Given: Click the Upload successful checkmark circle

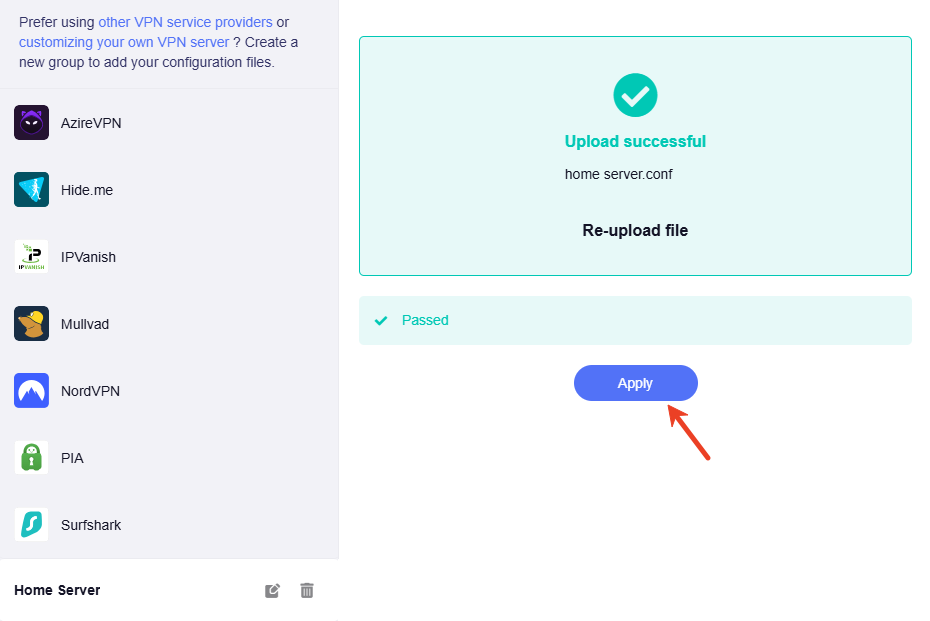Looking at the screenshot, I should tap(635, 95).
